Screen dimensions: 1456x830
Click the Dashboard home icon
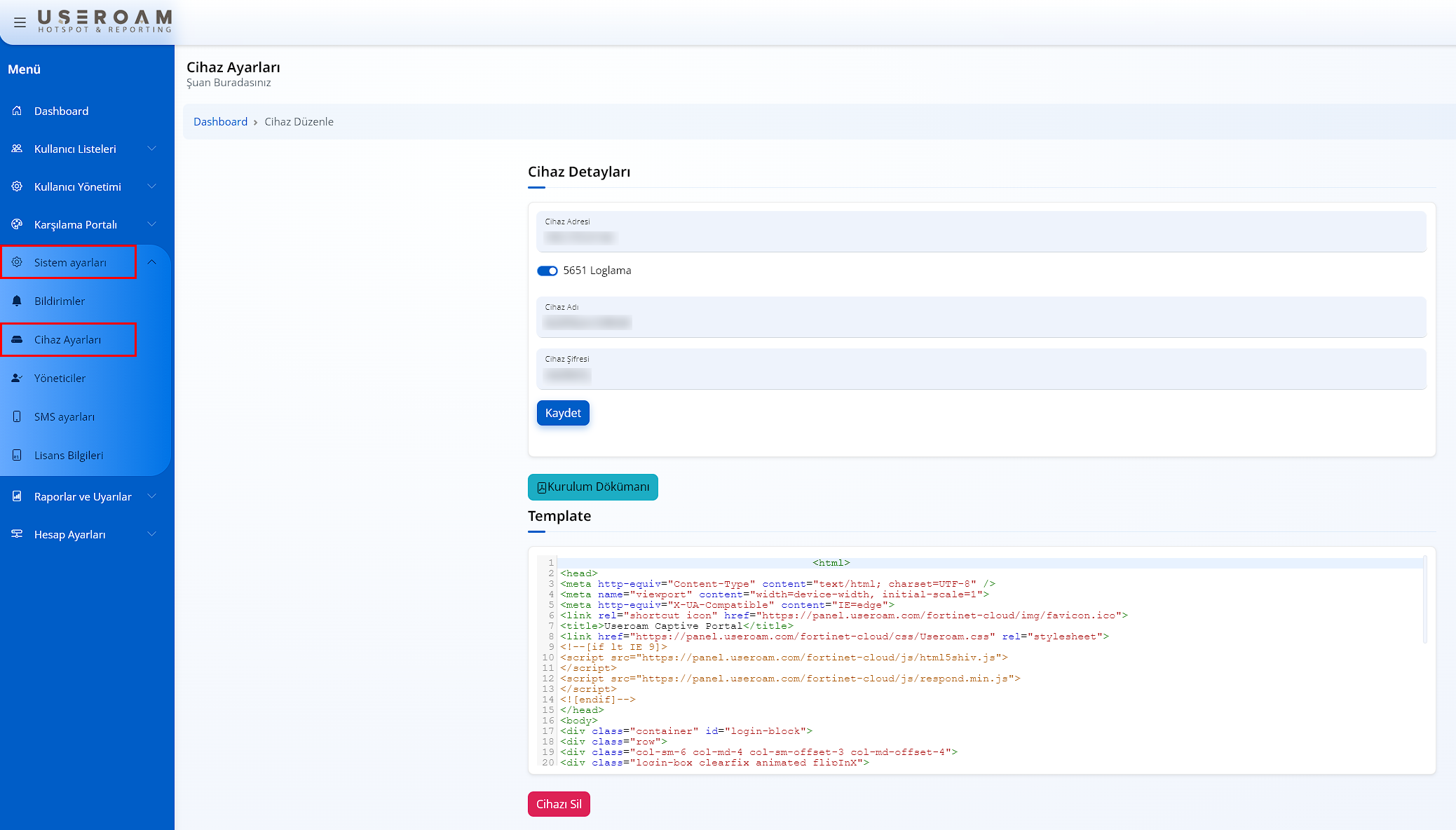point(17,111)
